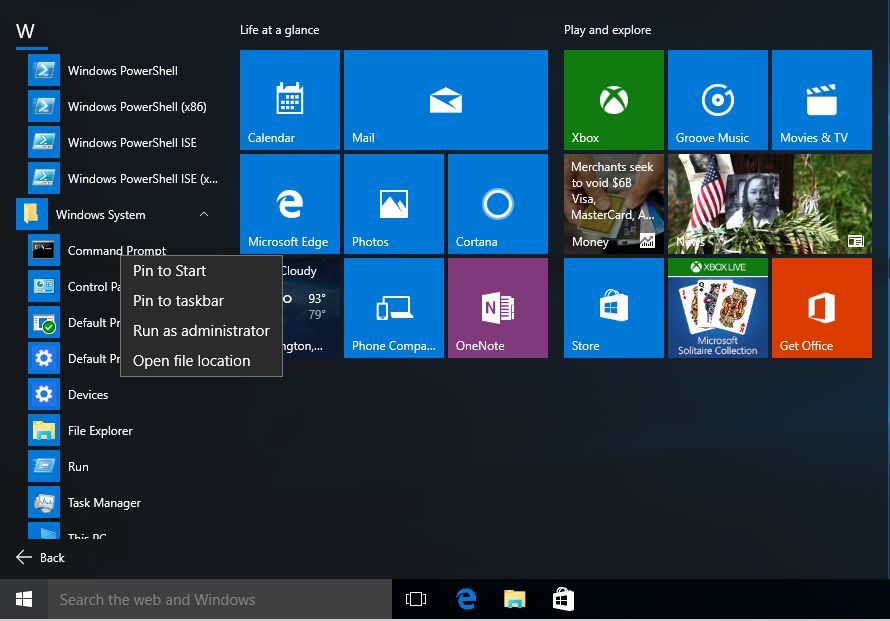
Task: Collapse the Windows System folder chevron
Action: [x=204, y=214]
